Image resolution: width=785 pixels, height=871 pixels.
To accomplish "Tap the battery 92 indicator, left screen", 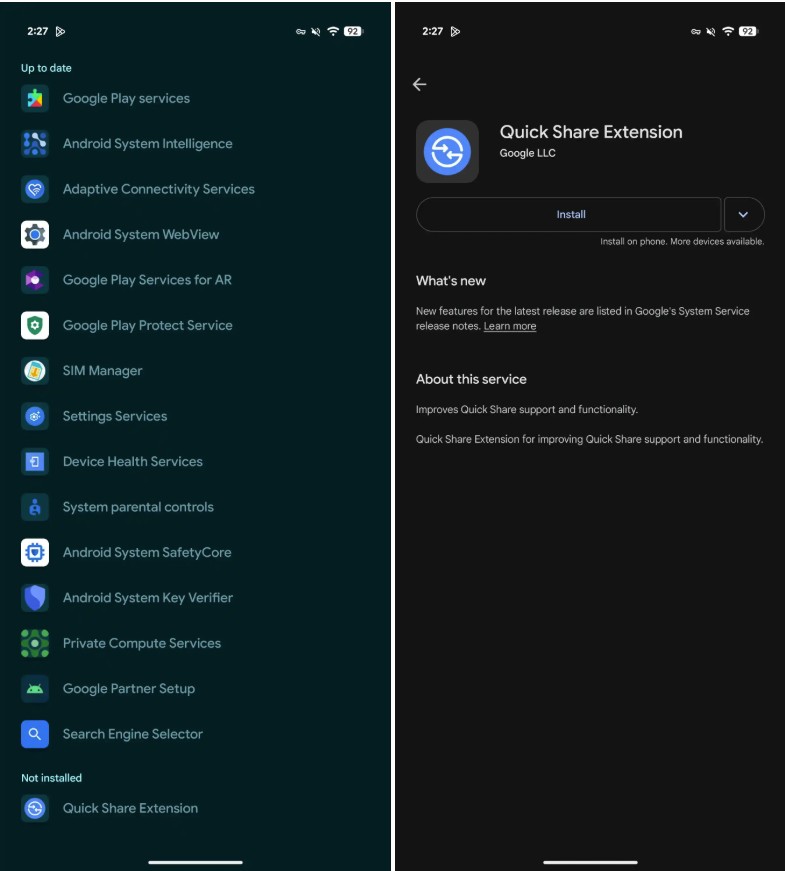I will 353,32.
